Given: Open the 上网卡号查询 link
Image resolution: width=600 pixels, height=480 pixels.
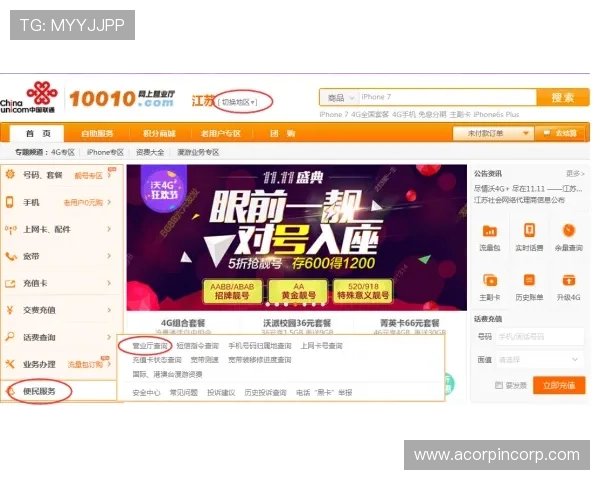Looking at the screenshot, I should 321,346.
